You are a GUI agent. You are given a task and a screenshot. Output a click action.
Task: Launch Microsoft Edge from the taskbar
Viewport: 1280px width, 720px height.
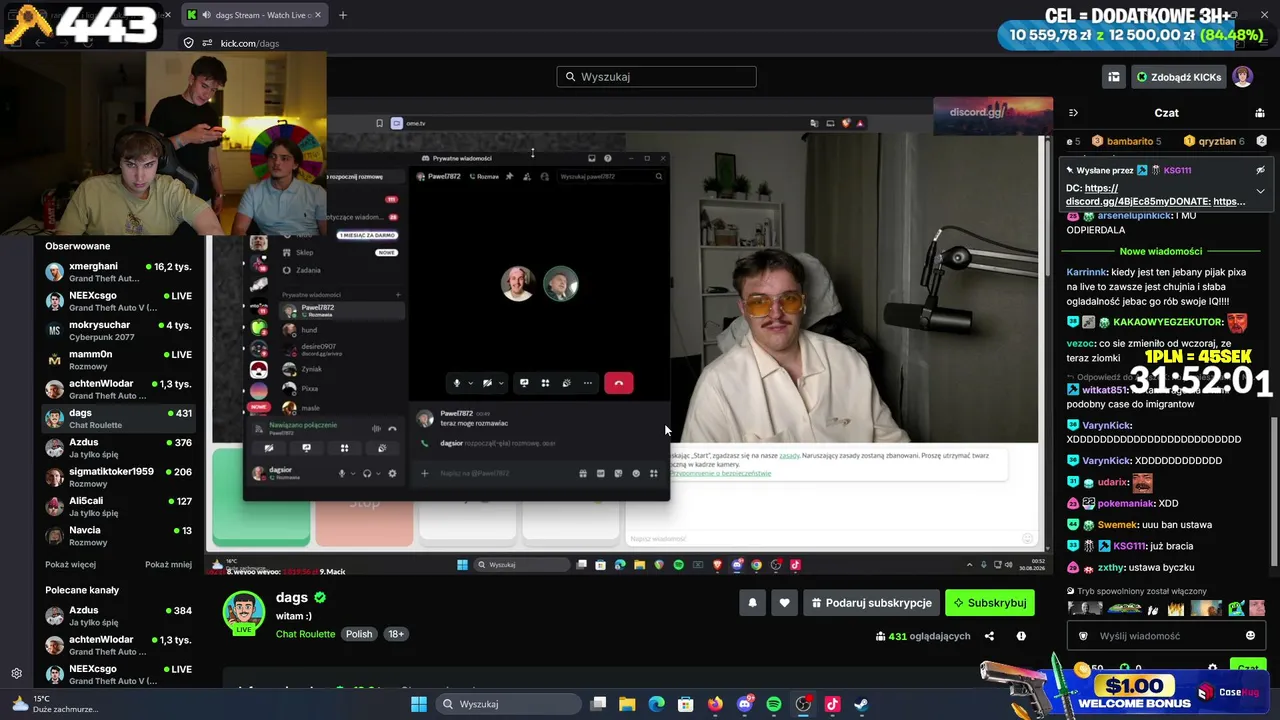pos(656,704)
